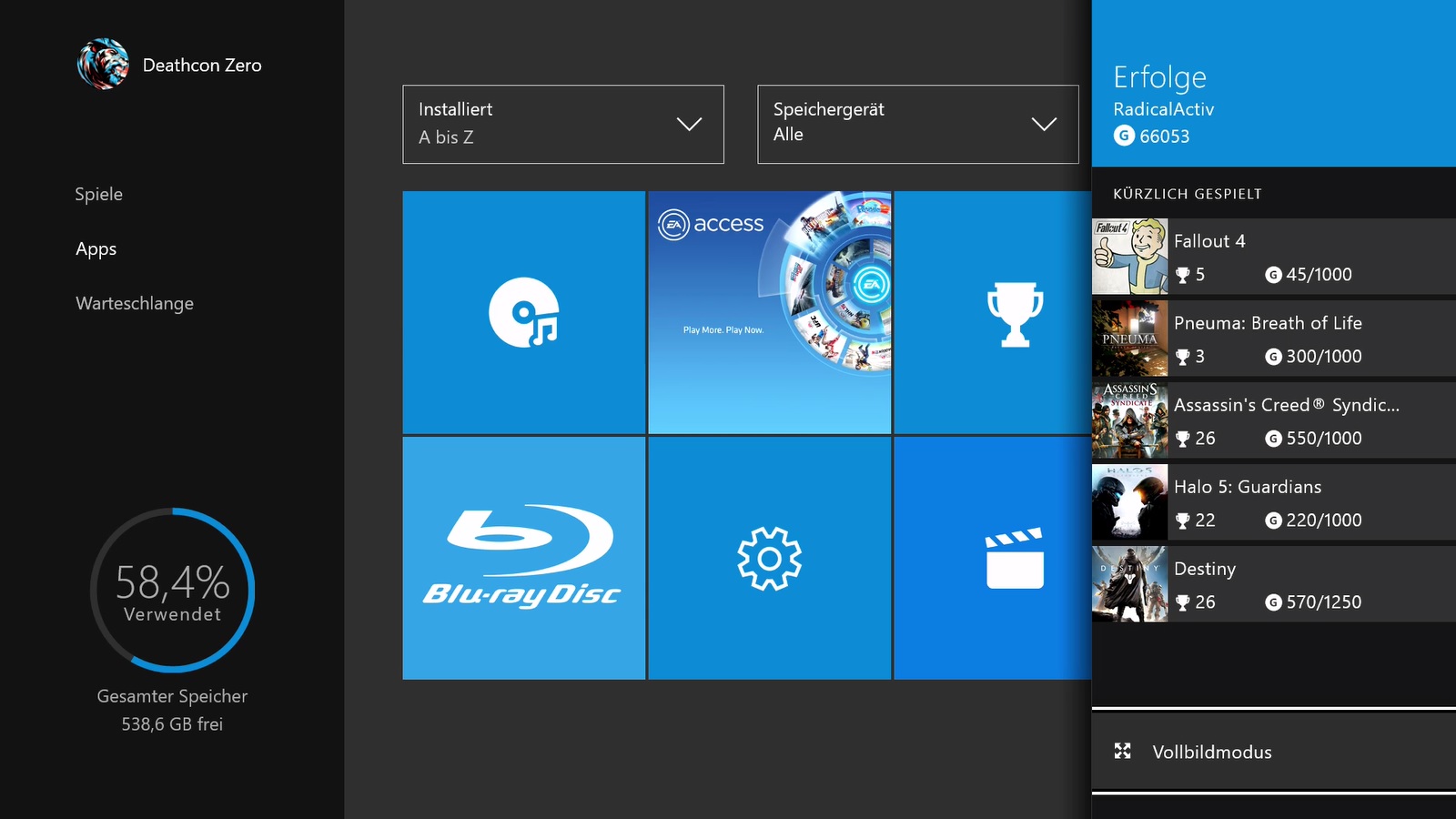
Task: Click the Halo 5 cover thumbnail
Action: tap(1130, 502)
